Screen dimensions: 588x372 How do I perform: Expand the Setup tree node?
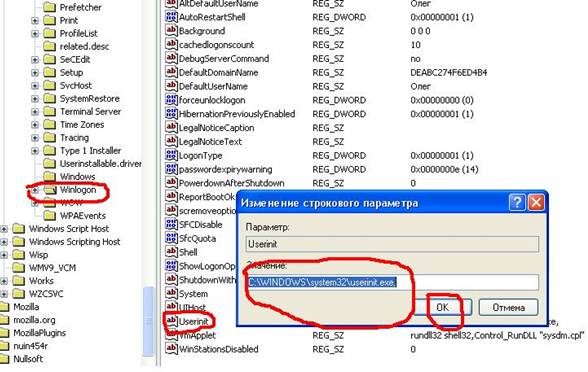tap(35, 73)
